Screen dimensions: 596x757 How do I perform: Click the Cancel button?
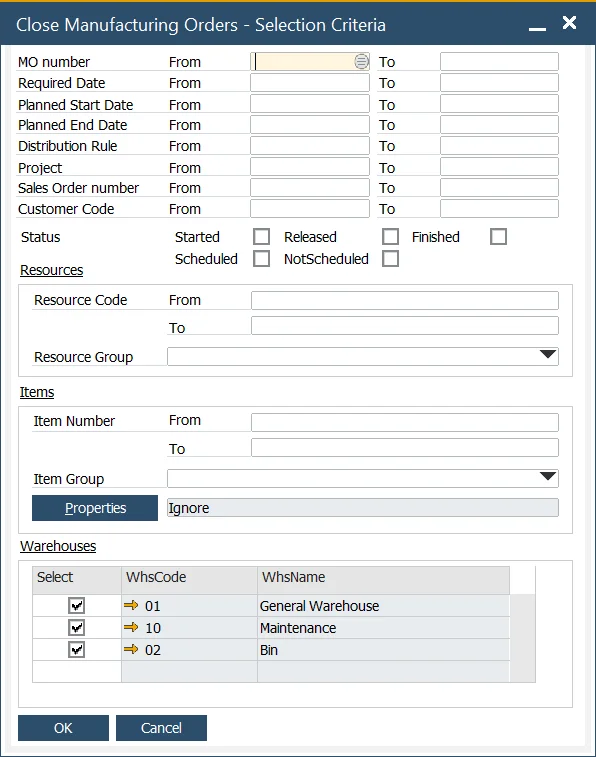161,728
